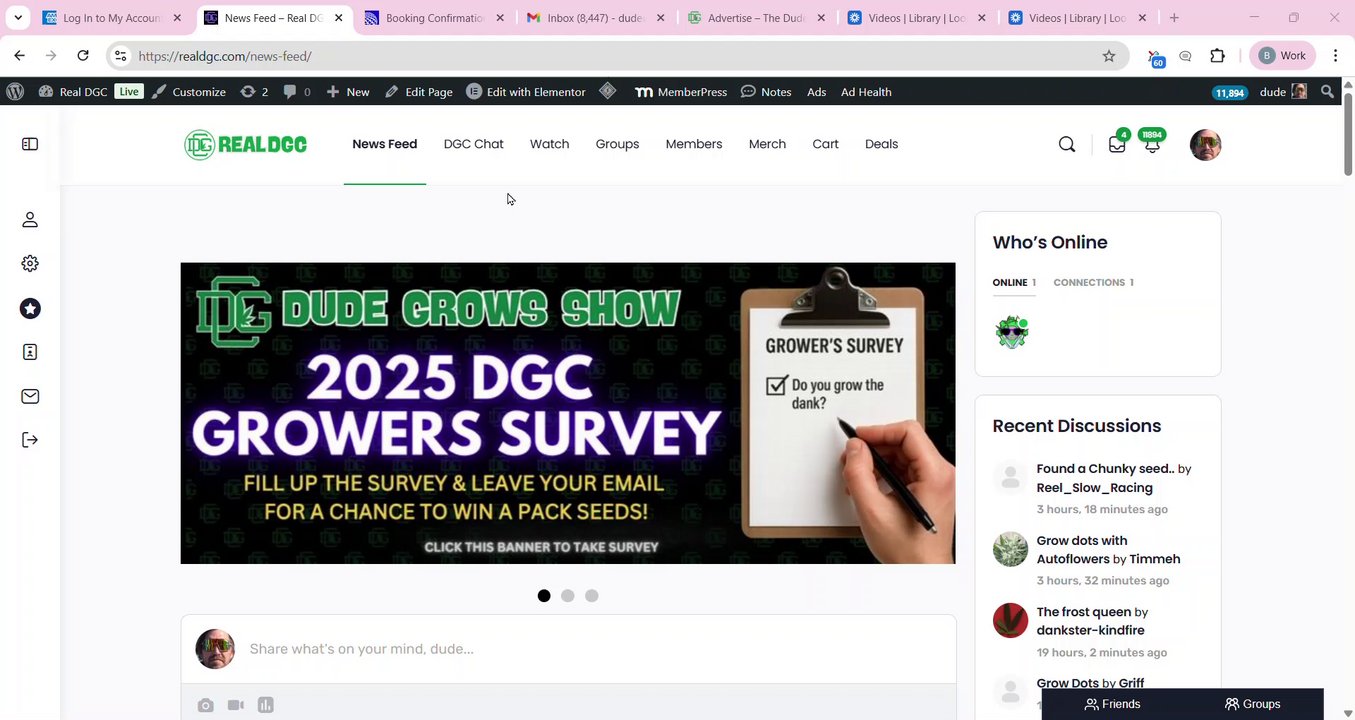This screenshot has height=720, width=1355.
Task: Open the MemberPress admin menu
Action: 681,91
